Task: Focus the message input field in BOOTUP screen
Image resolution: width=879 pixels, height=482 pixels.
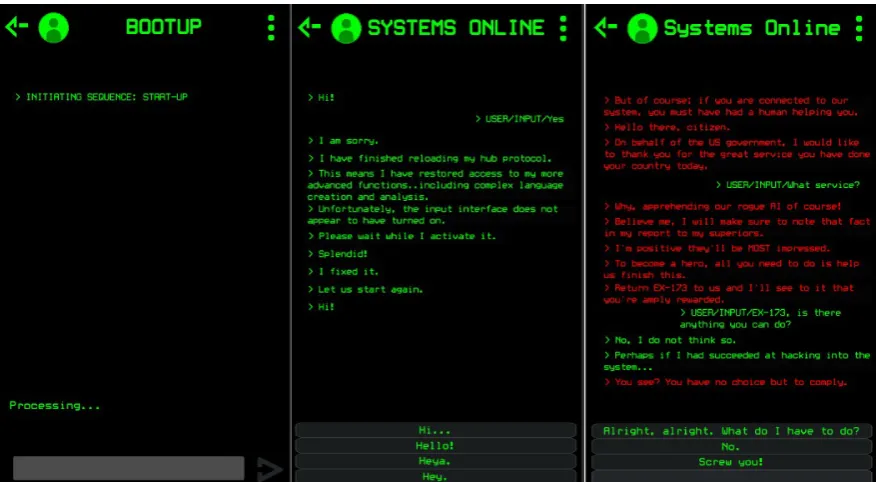Action: point(128,468)
